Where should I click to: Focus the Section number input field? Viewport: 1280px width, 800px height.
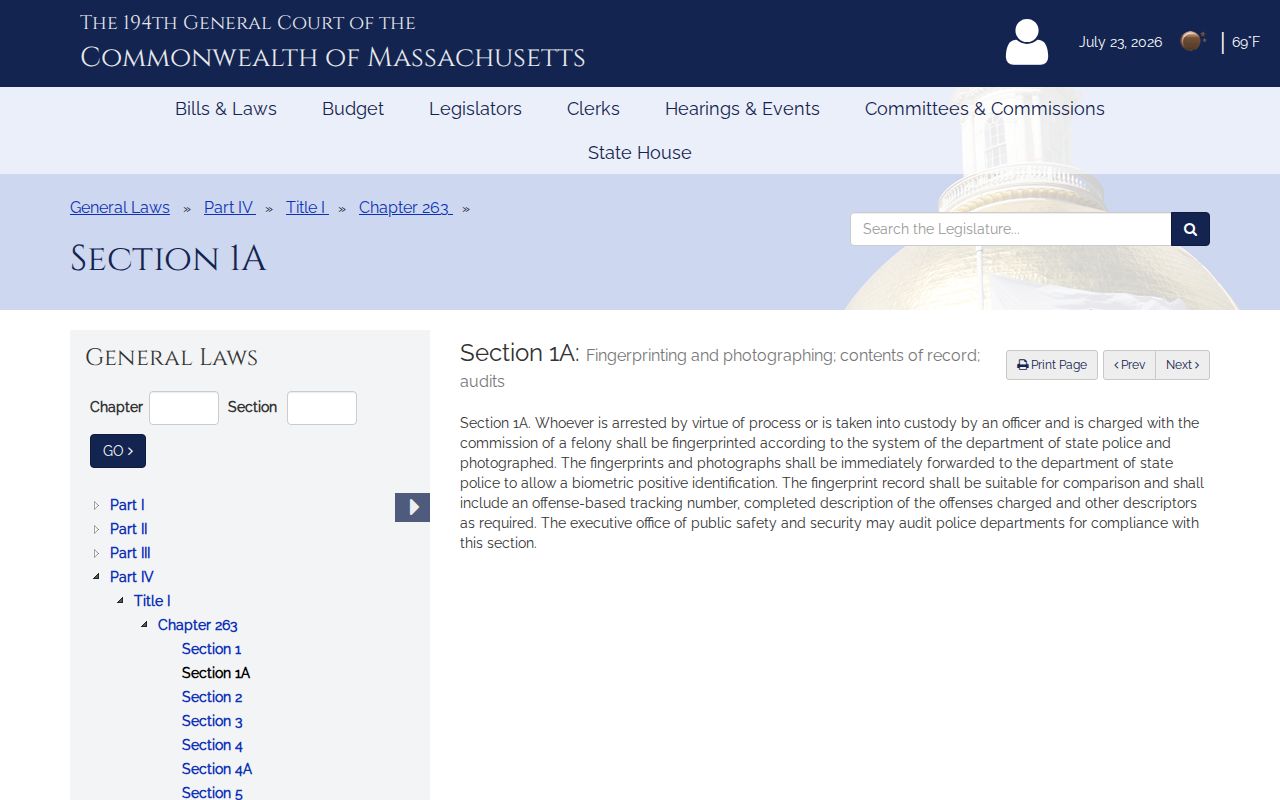coord(322,408)
